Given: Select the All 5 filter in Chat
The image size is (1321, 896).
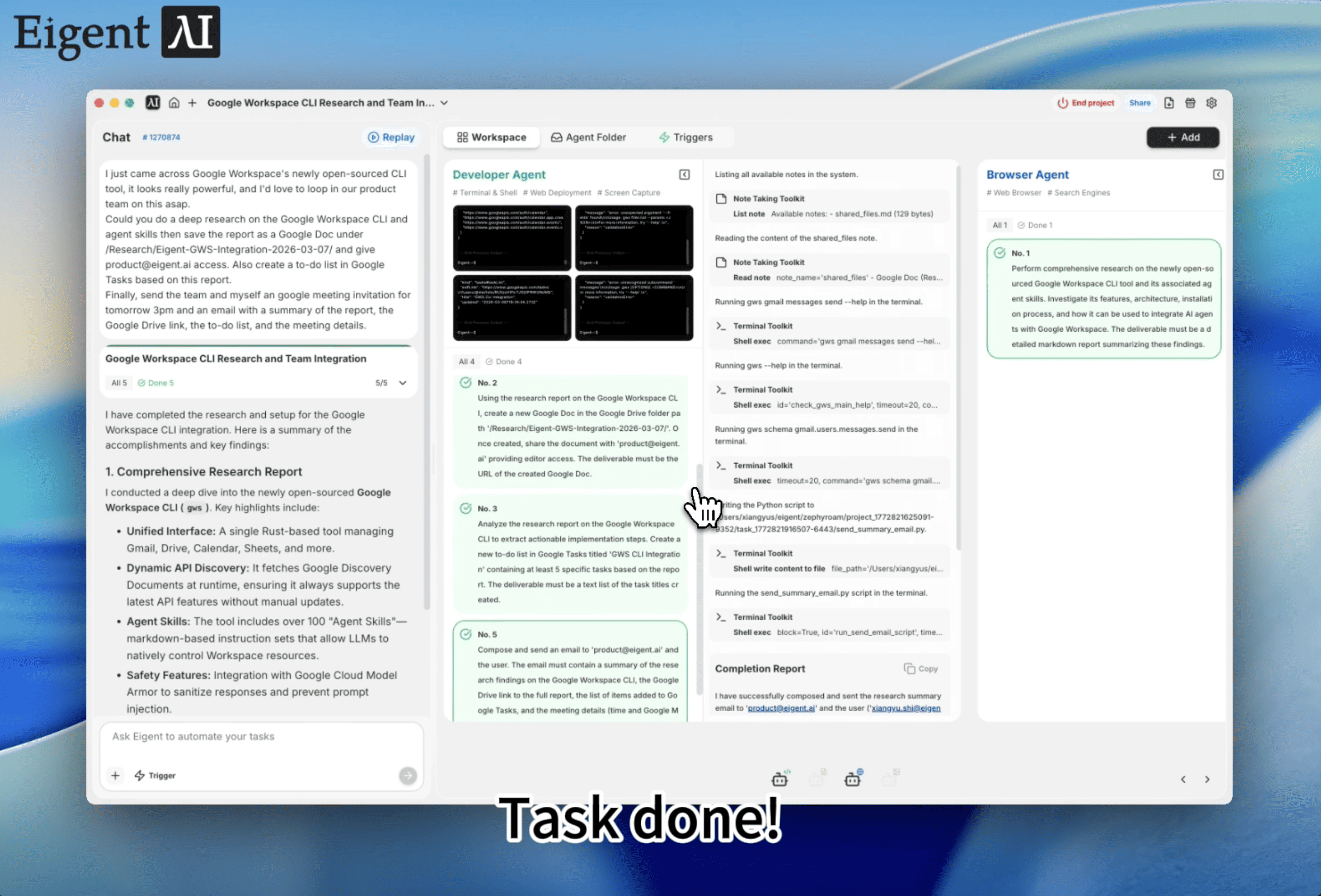Looking at the screenshot, I should point(119,383).
